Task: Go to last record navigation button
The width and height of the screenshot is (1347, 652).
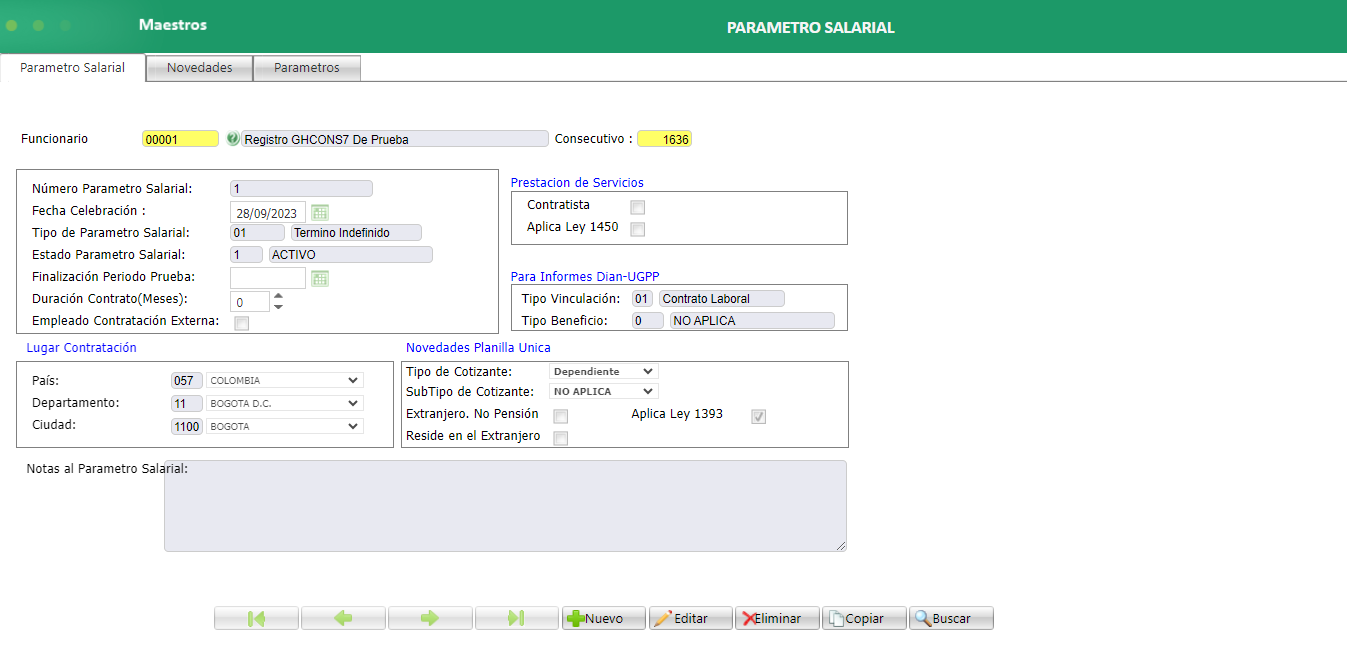Action: coord(517,618)
